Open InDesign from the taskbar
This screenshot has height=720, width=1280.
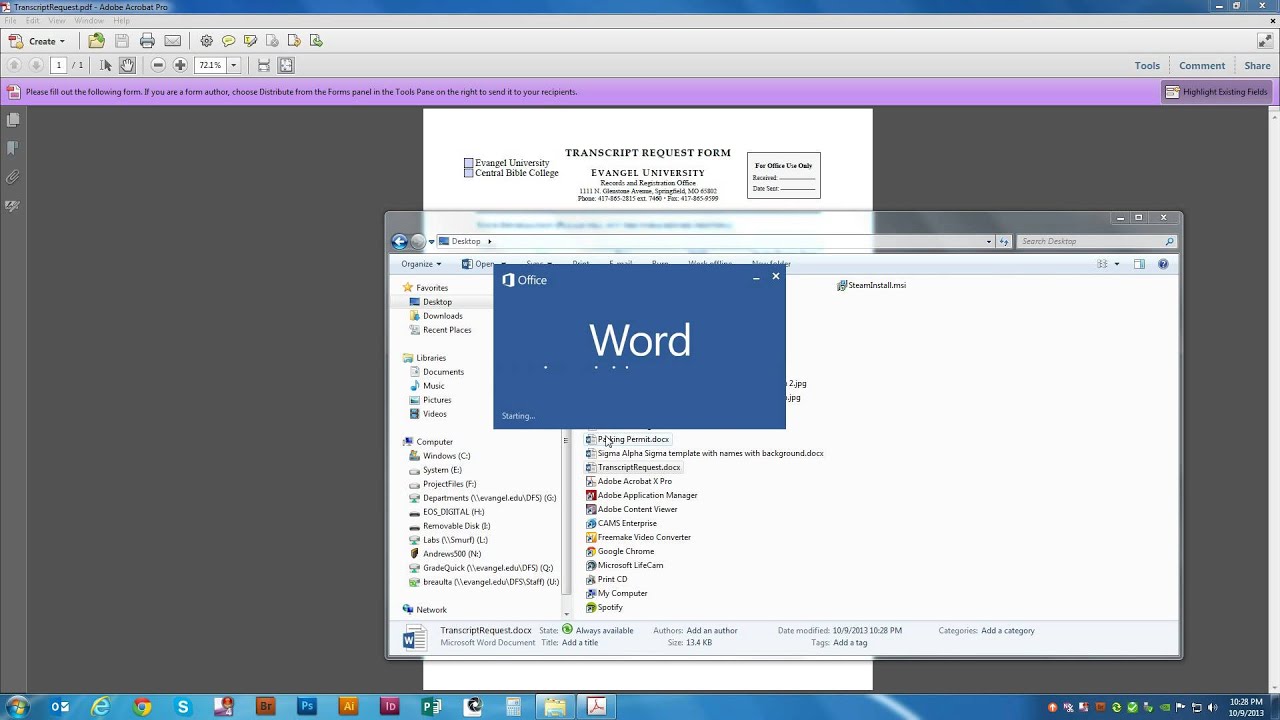(x=390, y=706)
